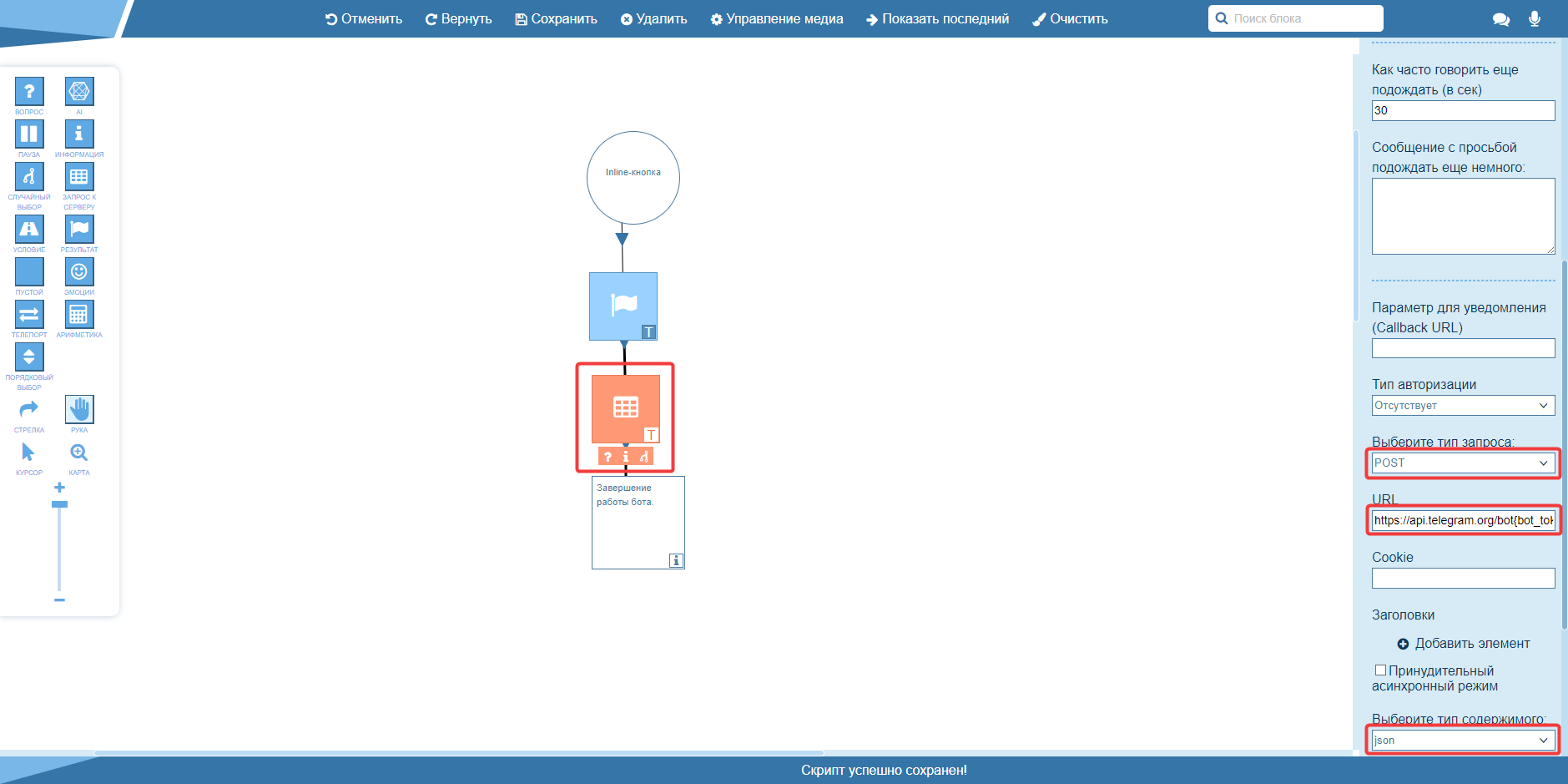Open the content type json dropdown
This screenshot has height=784, width=1568.
click(1463, 741)
